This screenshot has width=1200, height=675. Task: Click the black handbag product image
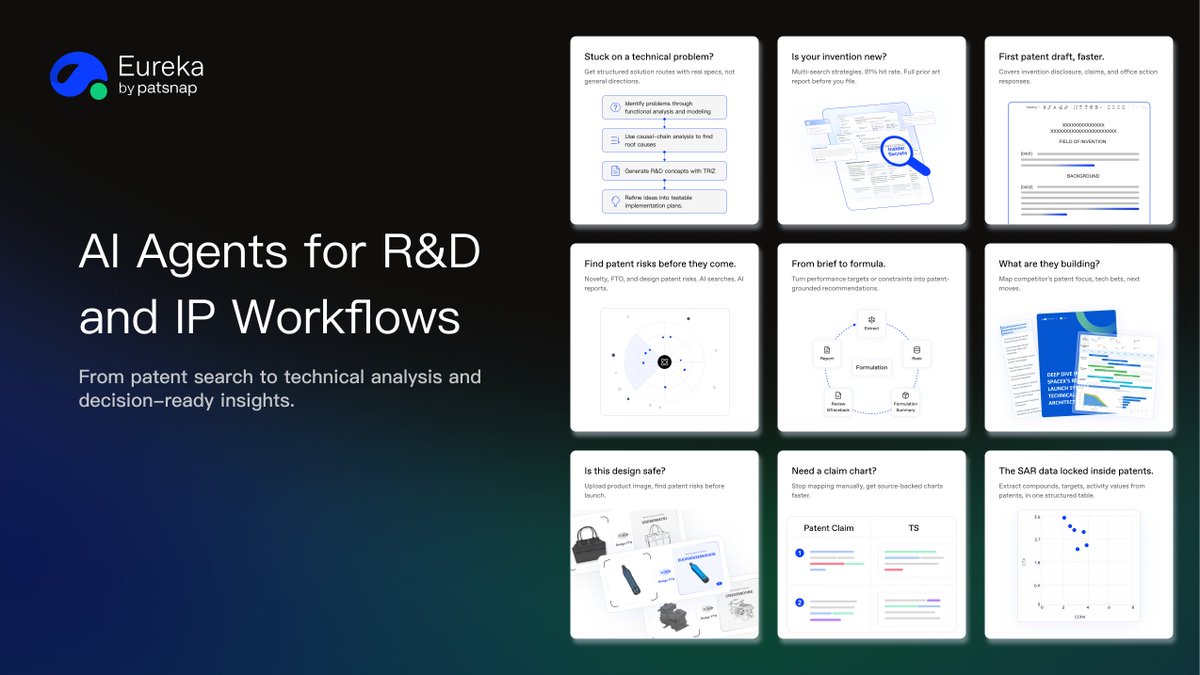pos(590,545)
